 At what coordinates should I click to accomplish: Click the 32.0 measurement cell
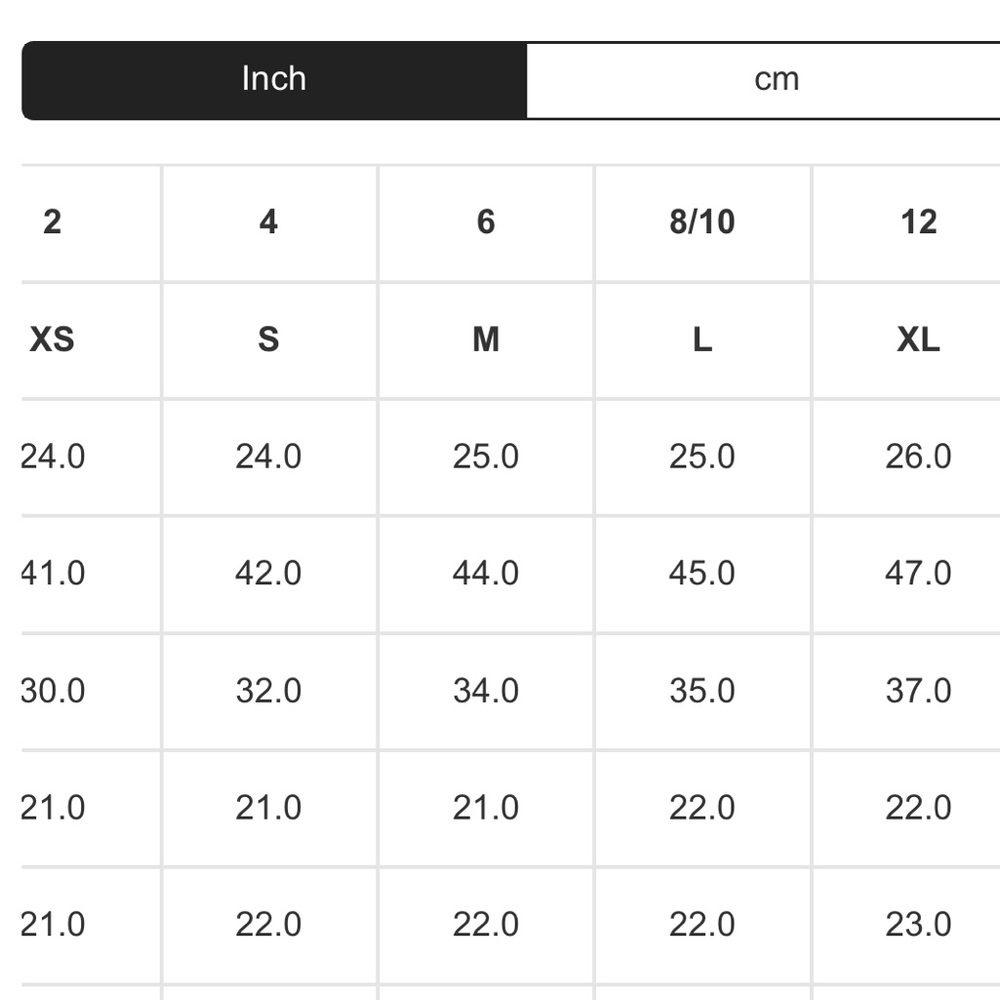pos(268,691)
